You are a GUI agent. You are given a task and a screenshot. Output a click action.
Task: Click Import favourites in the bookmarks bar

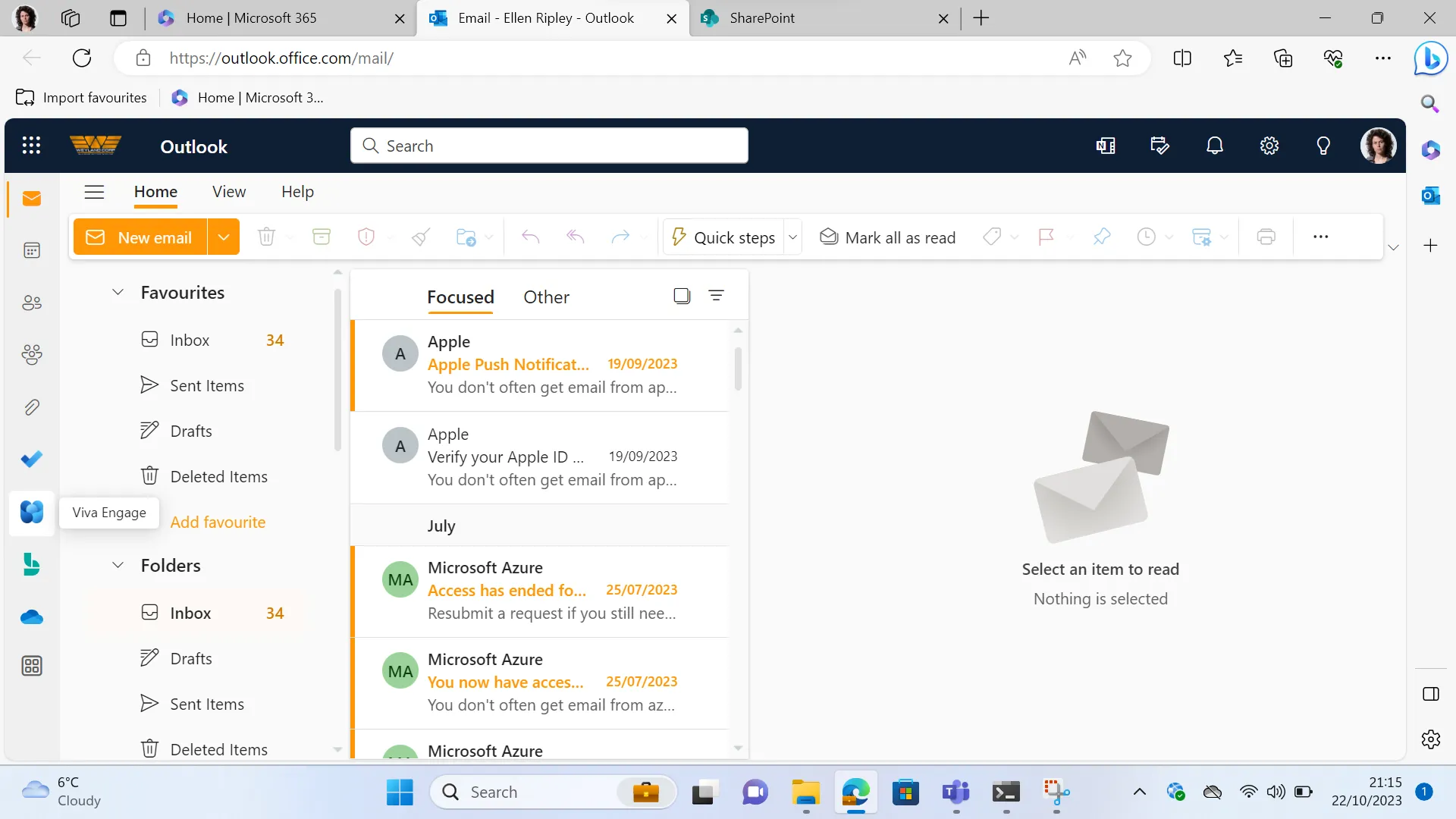click(x=81, y=98)
